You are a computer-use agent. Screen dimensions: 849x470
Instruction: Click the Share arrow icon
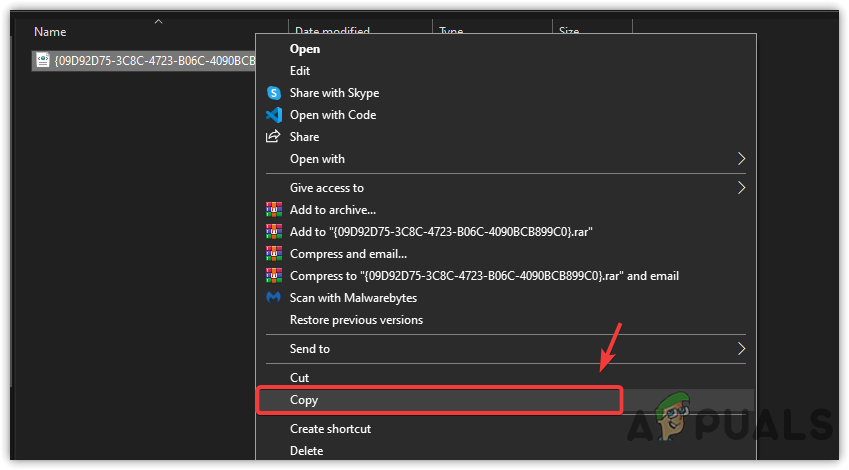(273, 136)
